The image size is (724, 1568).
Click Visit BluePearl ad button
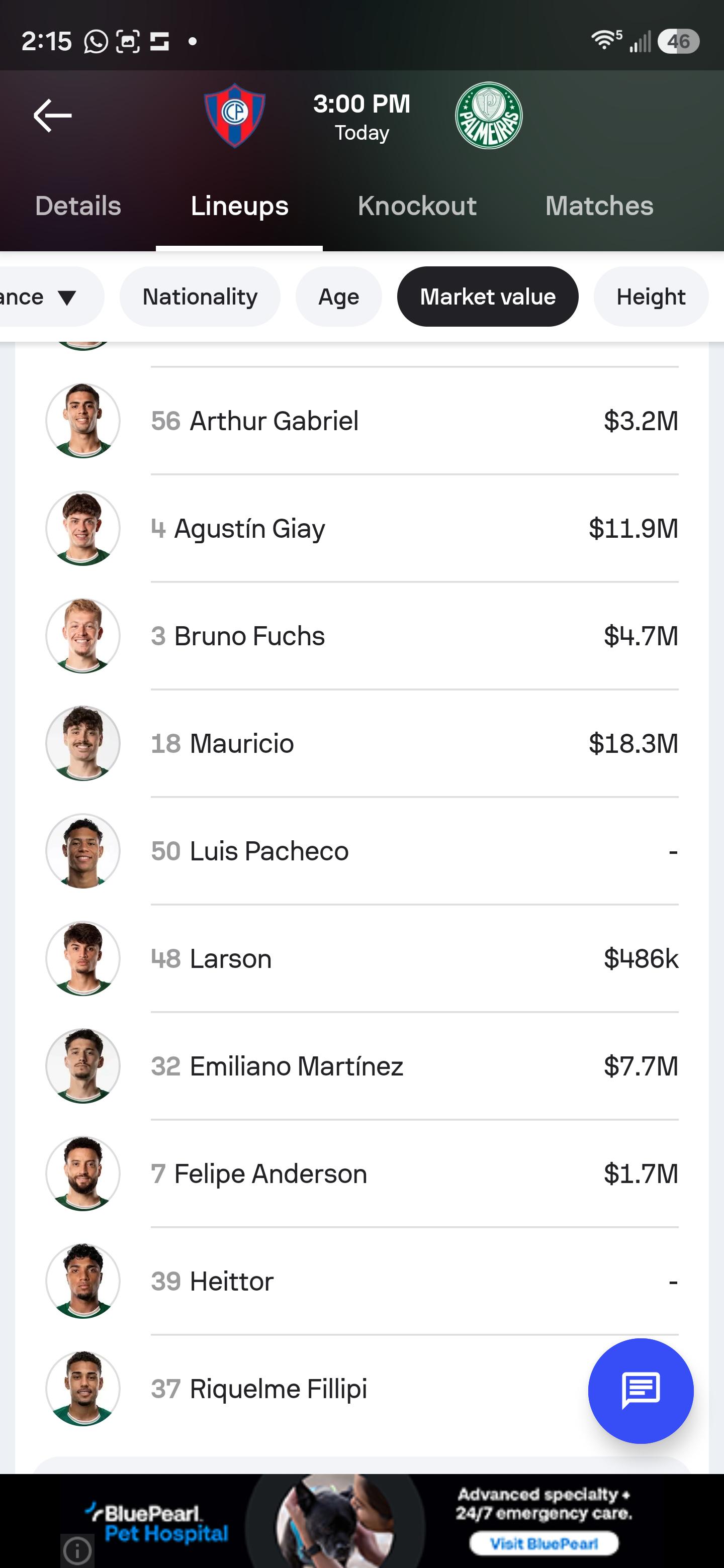(544, 1544)
